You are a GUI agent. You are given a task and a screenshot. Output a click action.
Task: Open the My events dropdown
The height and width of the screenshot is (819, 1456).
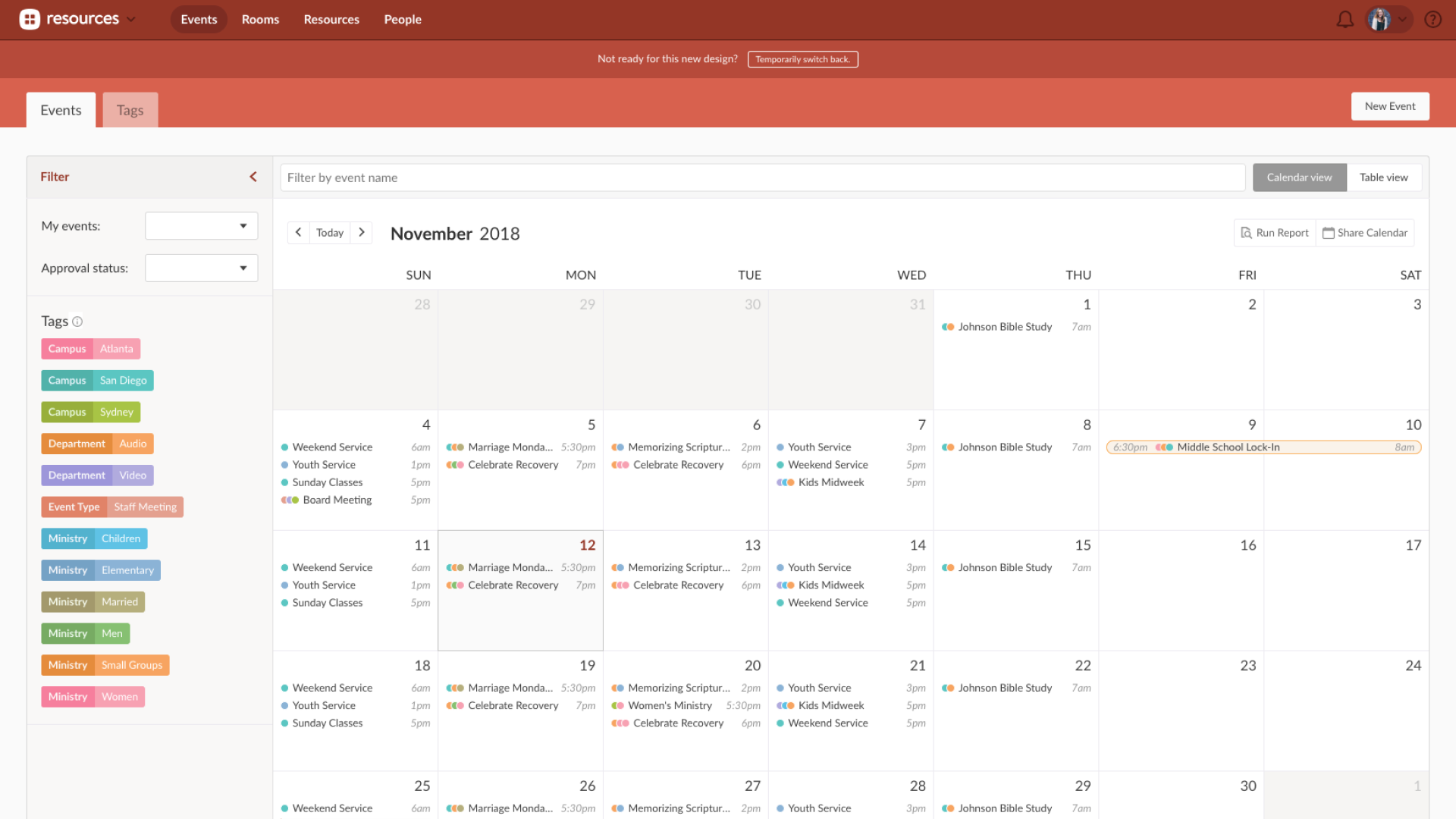click(x=200, y=225)
